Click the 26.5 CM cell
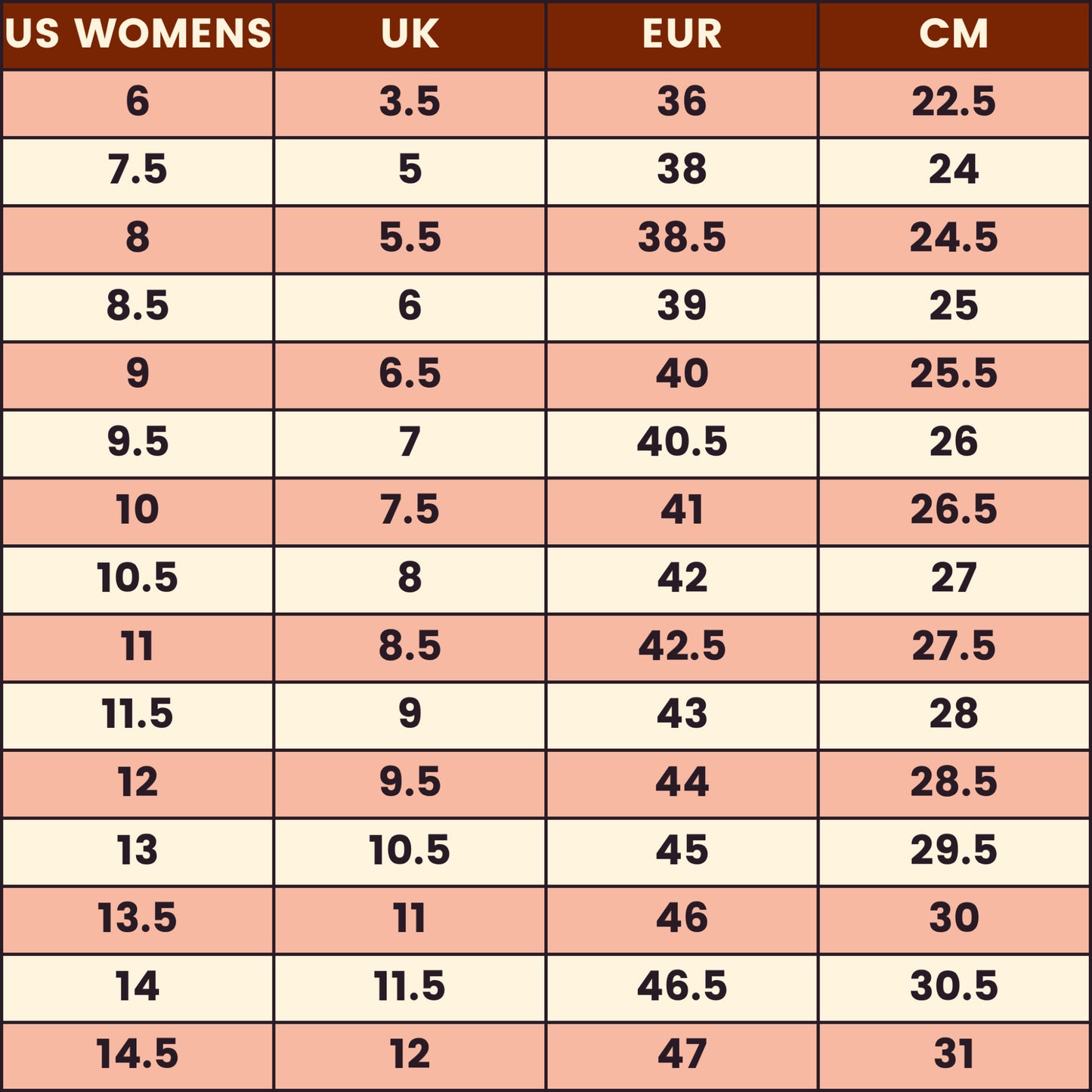1092x1092 pixels. (x=954, y=510)
